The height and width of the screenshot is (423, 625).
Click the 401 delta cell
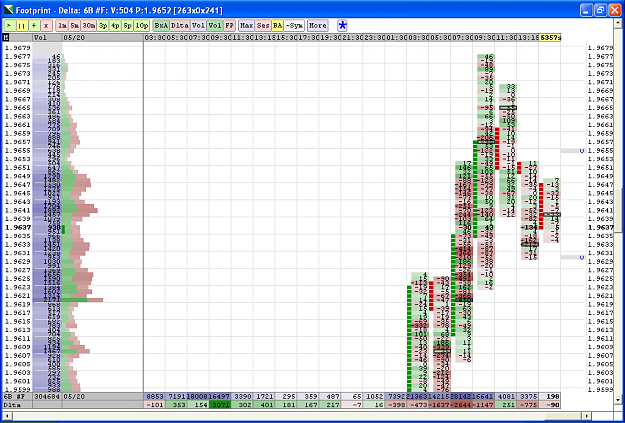[x=263, y=405]
